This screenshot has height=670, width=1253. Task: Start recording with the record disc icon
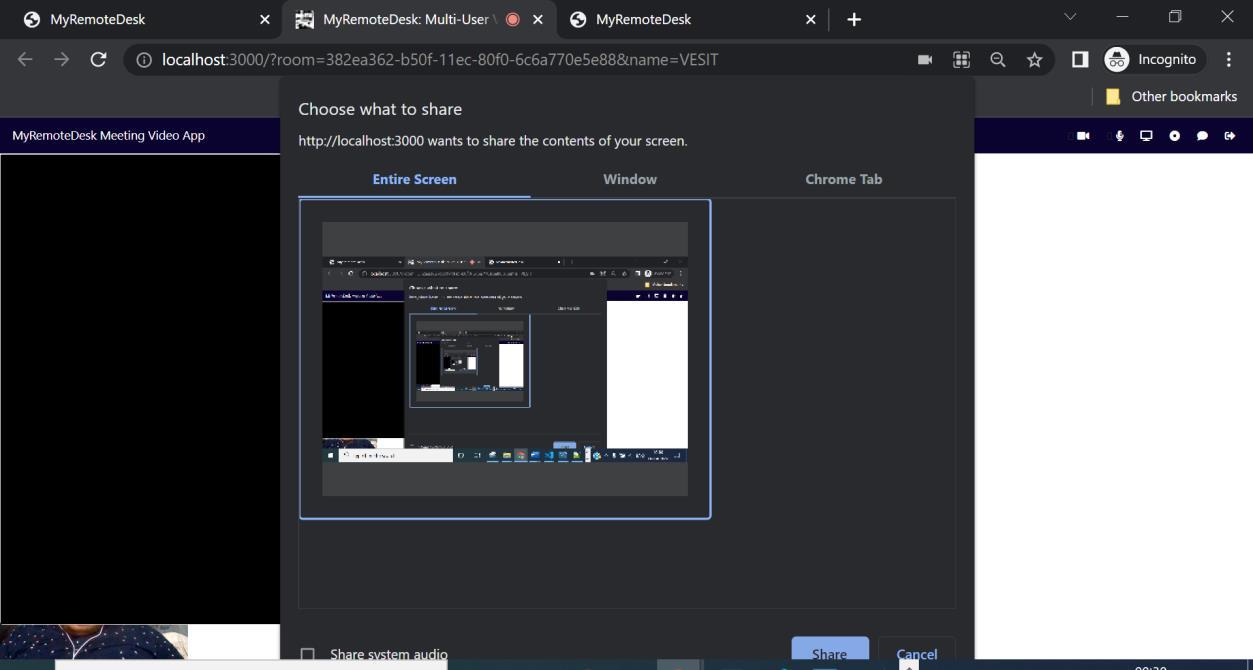coord(1175,136)
